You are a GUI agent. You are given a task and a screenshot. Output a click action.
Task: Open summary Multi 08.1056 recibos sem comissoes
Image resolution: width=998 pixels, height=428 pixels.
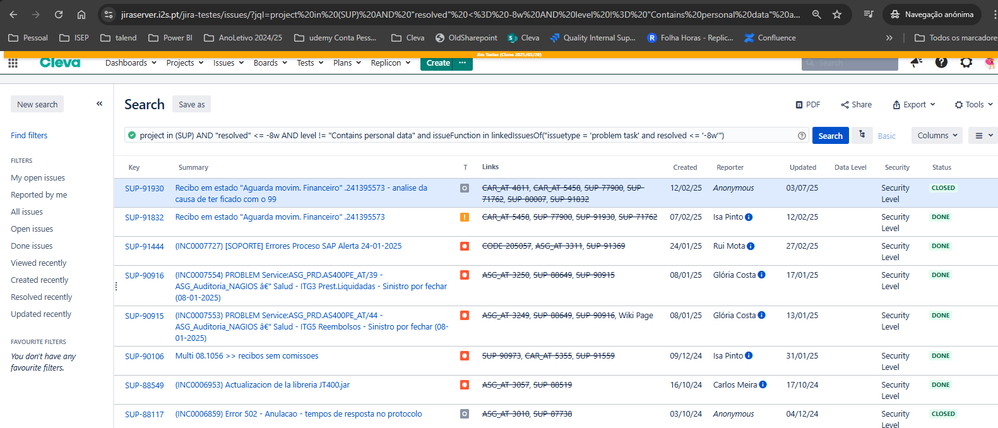click(x=246, y=355)
